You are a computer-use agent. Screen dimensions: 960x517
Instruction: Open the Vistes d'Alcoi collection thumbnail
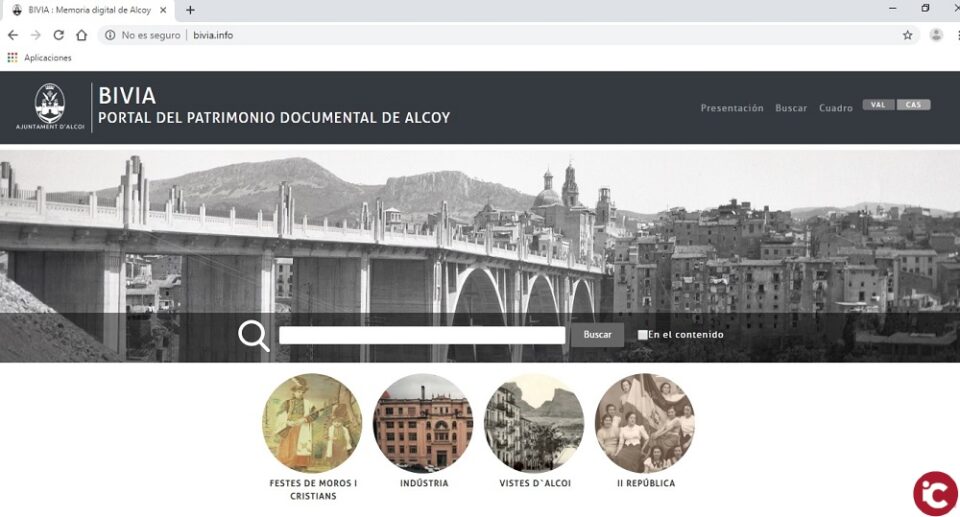(x=534, y=423)
